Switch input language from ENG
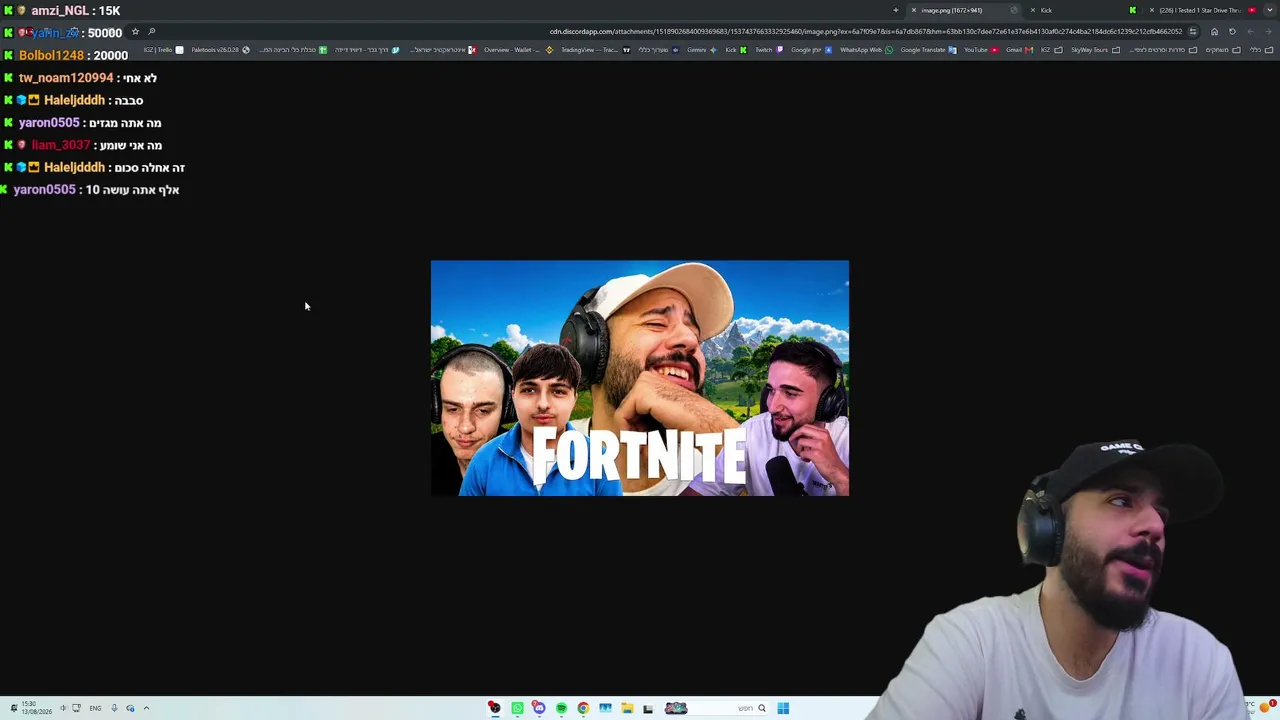The image size is (1280, 720). point(95,708)
